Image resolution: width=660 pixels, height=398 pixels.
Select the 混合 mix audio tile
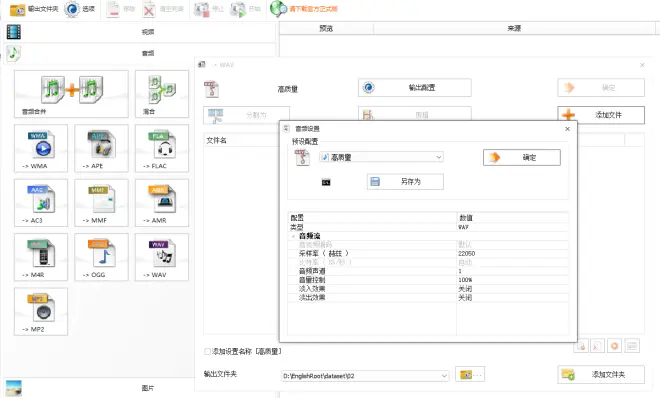point(162,94)
